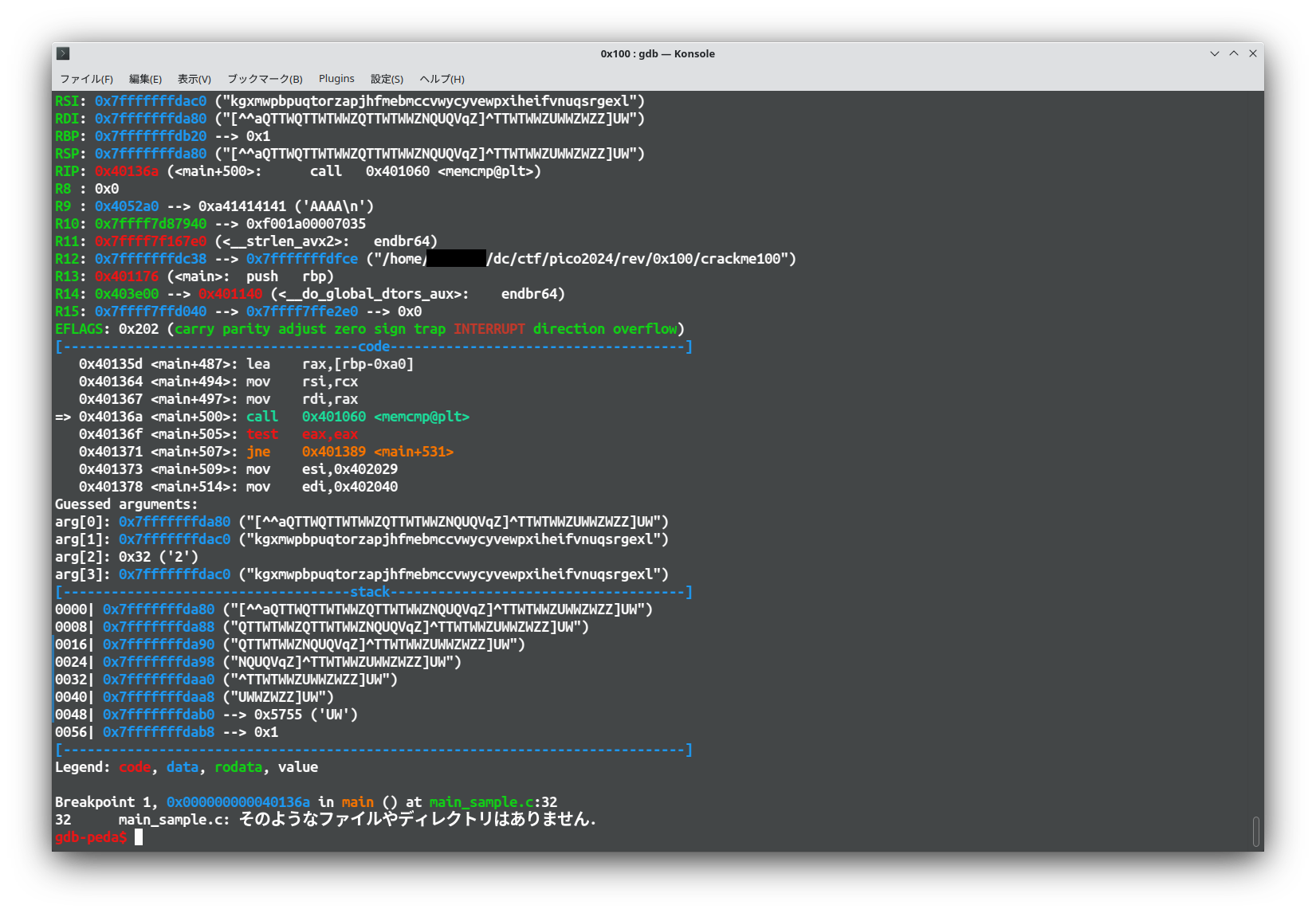The height and width of the screenshot is (913, 1316).
Task: Close the Konsole window
Action: click(1252, 53)
